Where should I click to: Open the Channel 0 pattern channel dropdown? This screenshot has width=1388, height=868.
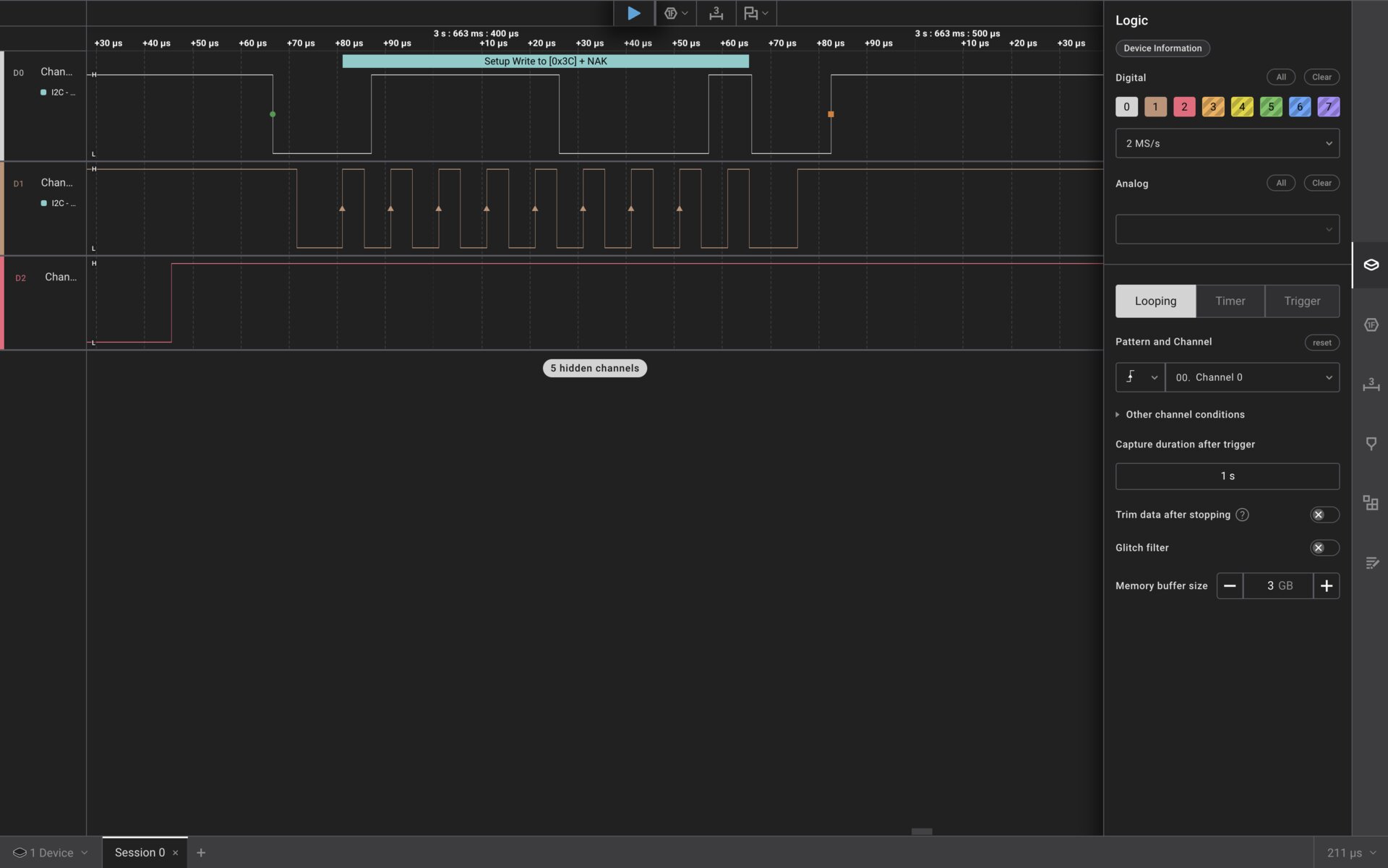[x=1253, y=377]
